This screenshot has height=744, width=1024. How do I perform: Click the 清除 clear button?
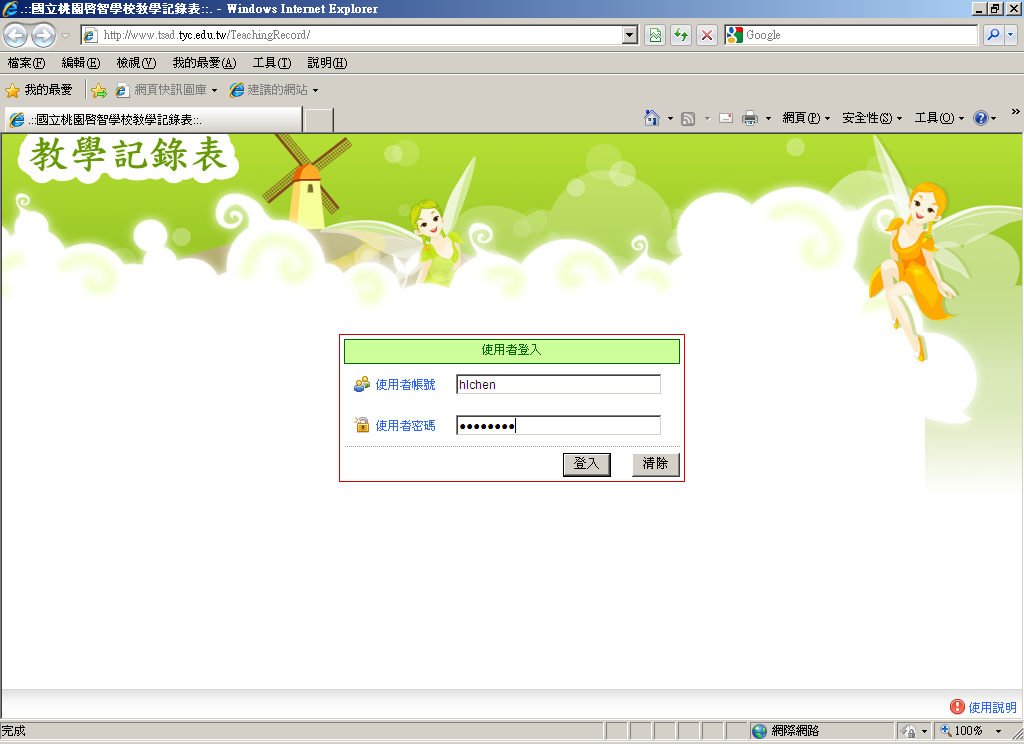(656, 464)
